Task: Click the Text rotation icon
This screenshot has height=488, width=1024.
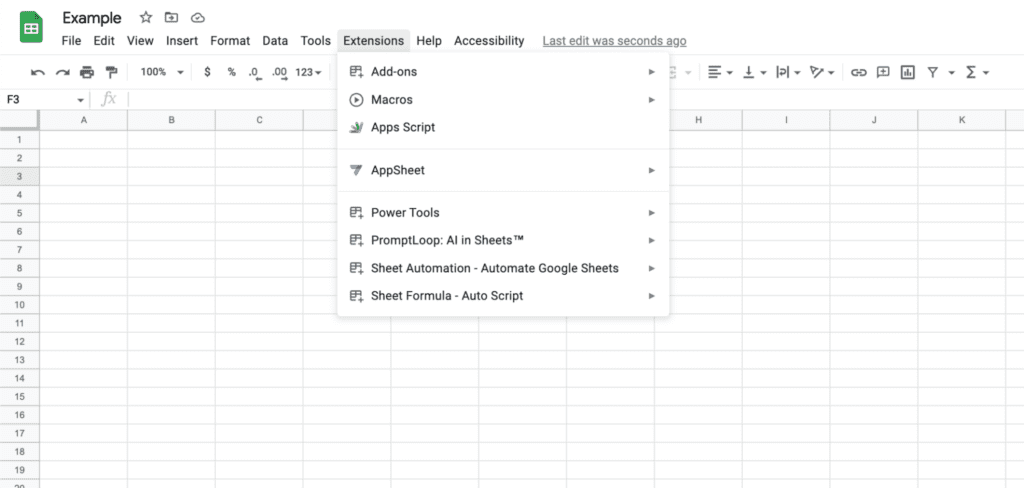Action: [816, 73]
